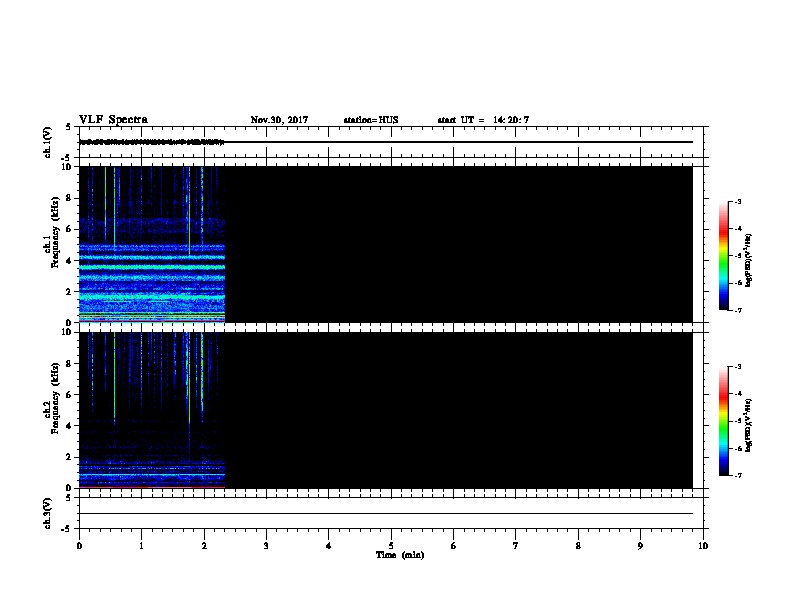Click the ch.1 voltage waveform trace
The height and width of the screenshot is (612, 792).
152,142
